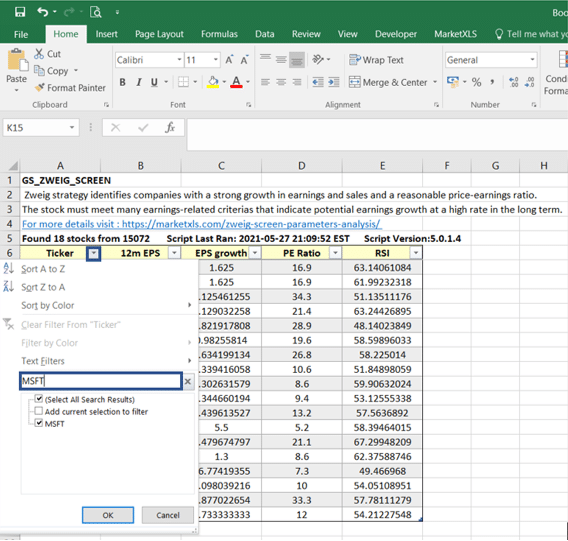Switch to the Data tab
Image resolution: width=568 pixels, height=541 pixels.
[x=265, y=34]
